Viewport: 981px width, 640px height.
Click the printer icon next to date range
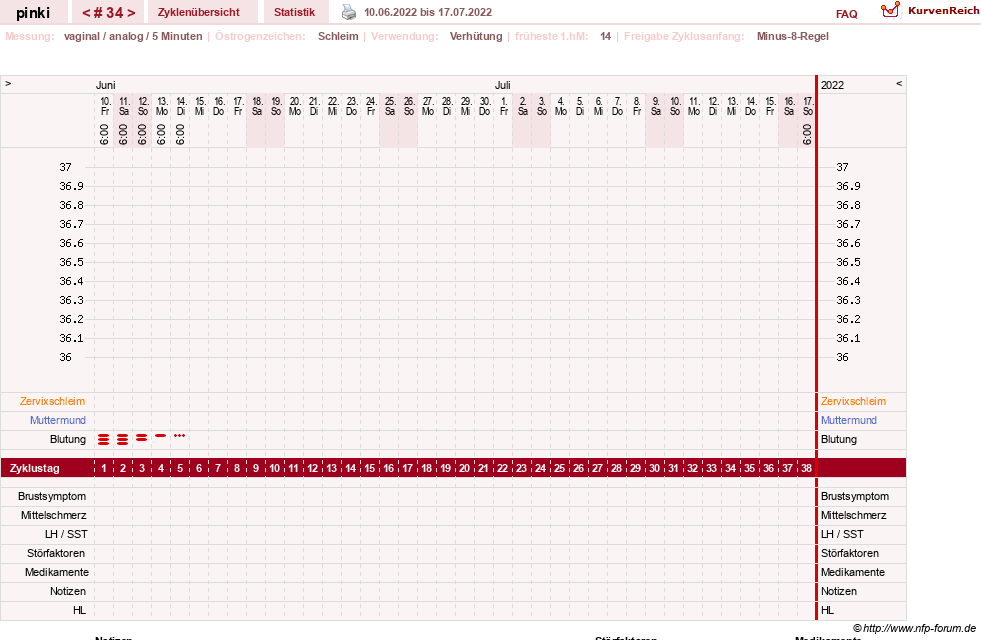(x=348, y=12)
